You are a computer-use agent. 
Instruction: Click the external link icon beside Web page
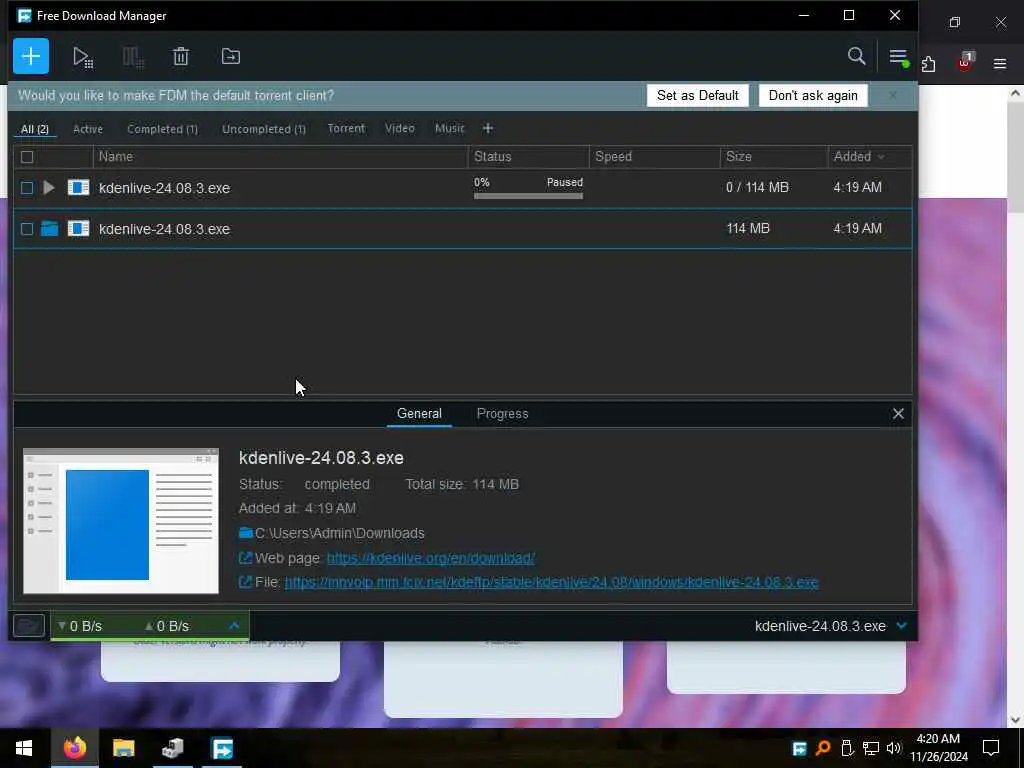[246, 558]
